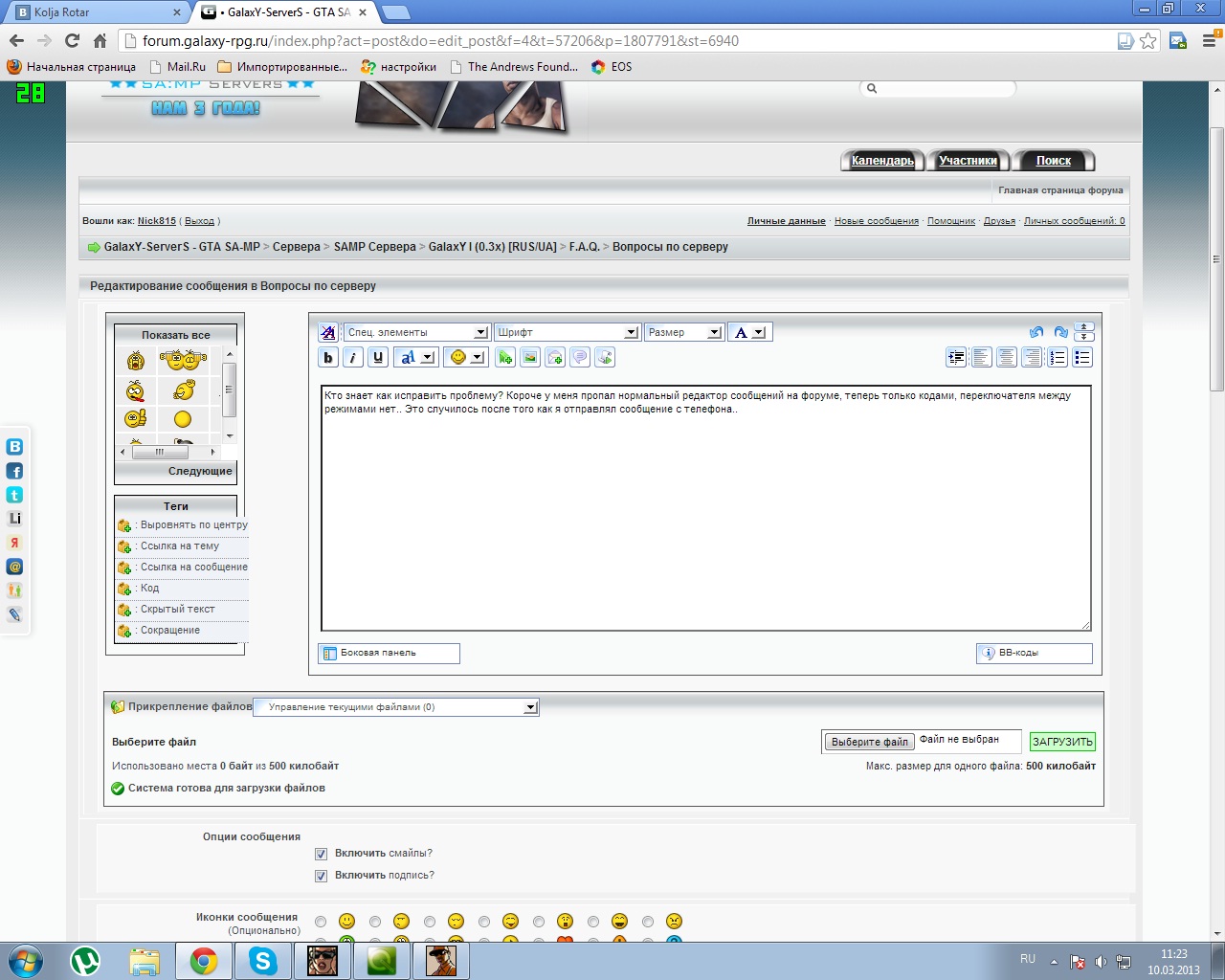Switch to the Kolja Rotar browser tab
The image size is (1225, 980).
96,12
